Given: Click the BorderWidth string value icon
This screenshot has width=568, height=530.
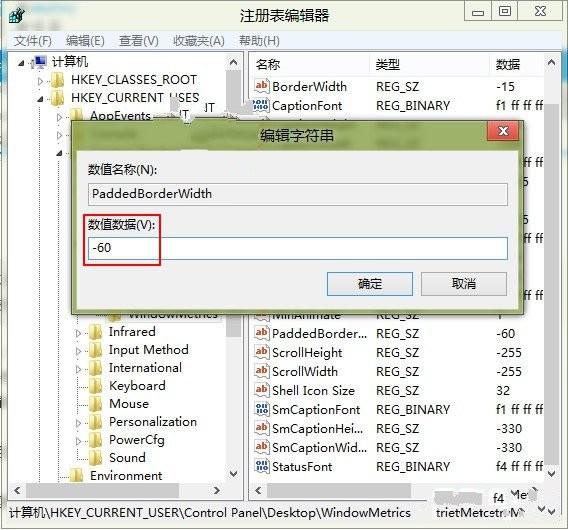Looking at the screenshot, I should point(262,86).
